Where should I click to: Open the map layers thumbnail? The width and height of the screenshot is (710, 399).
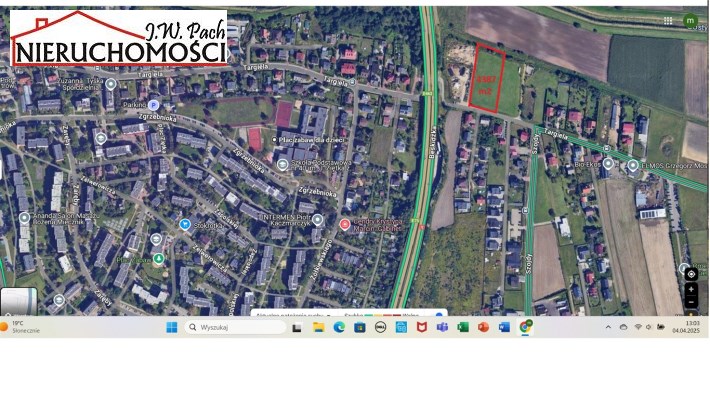(x=19, y=301)
